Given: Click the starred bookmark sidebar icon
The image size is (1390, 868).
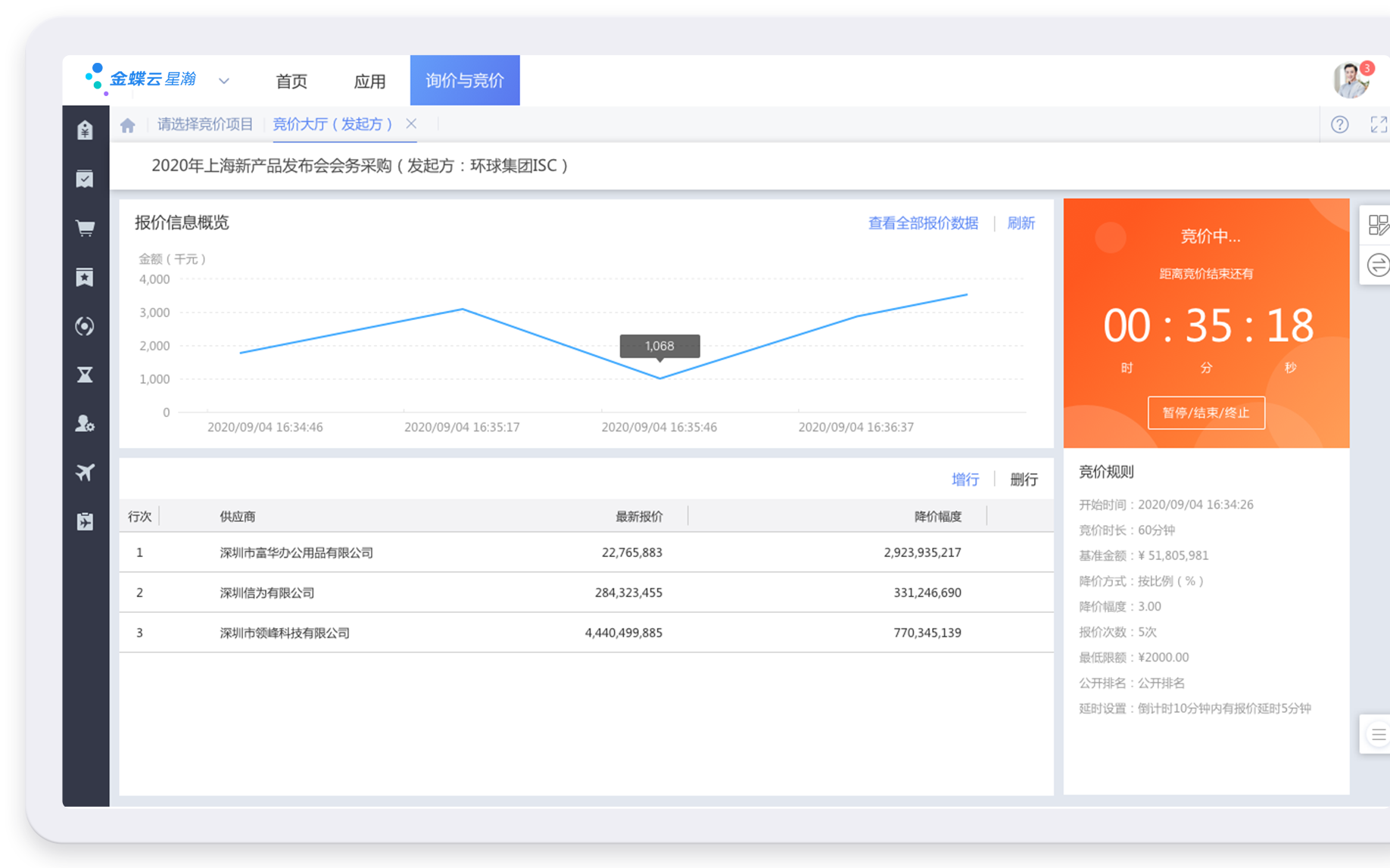Looking at the screenshot, I should point(85,277).
